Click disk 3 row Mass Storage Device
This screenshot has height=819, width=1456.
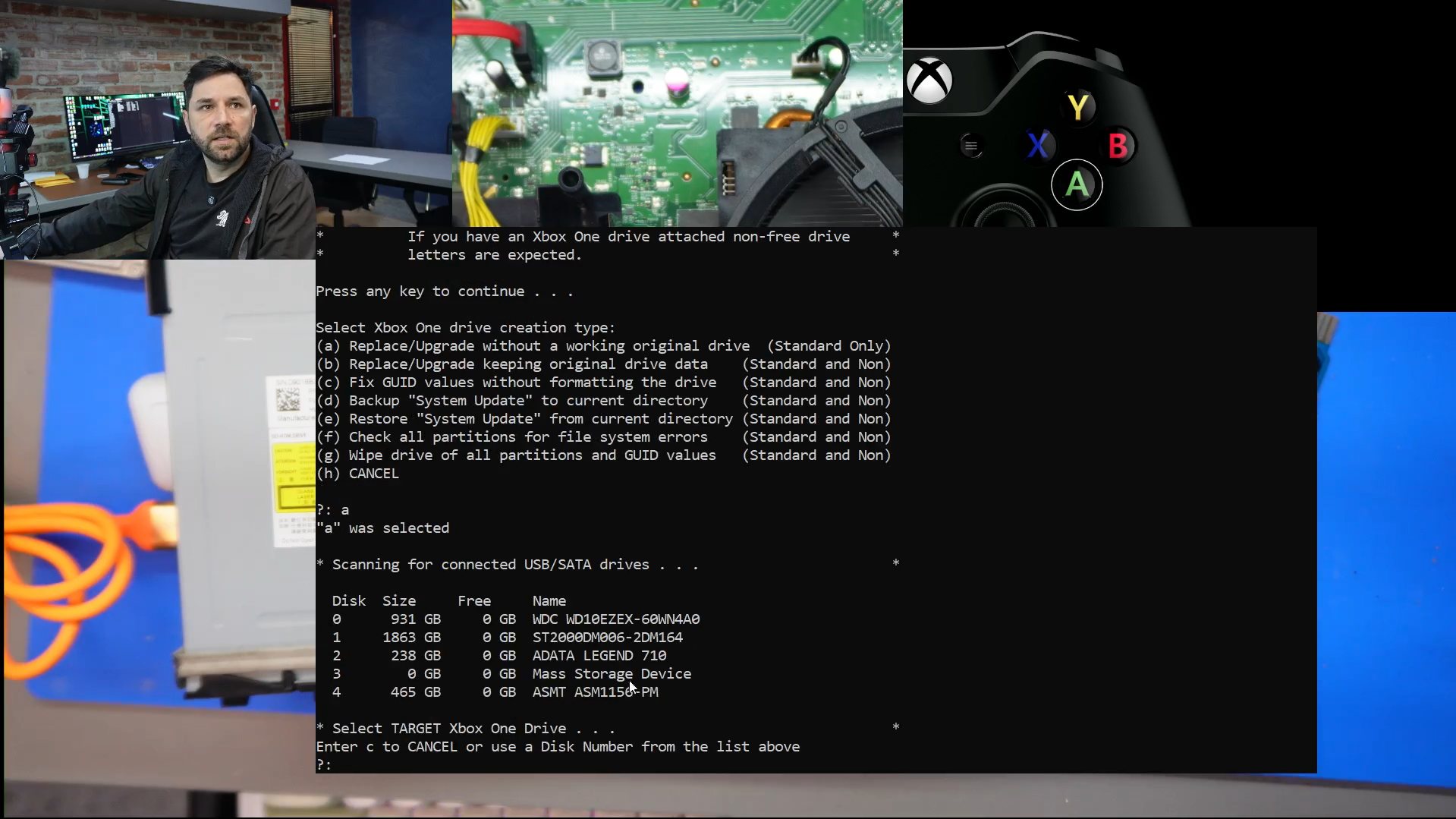[x=511, y=674]
